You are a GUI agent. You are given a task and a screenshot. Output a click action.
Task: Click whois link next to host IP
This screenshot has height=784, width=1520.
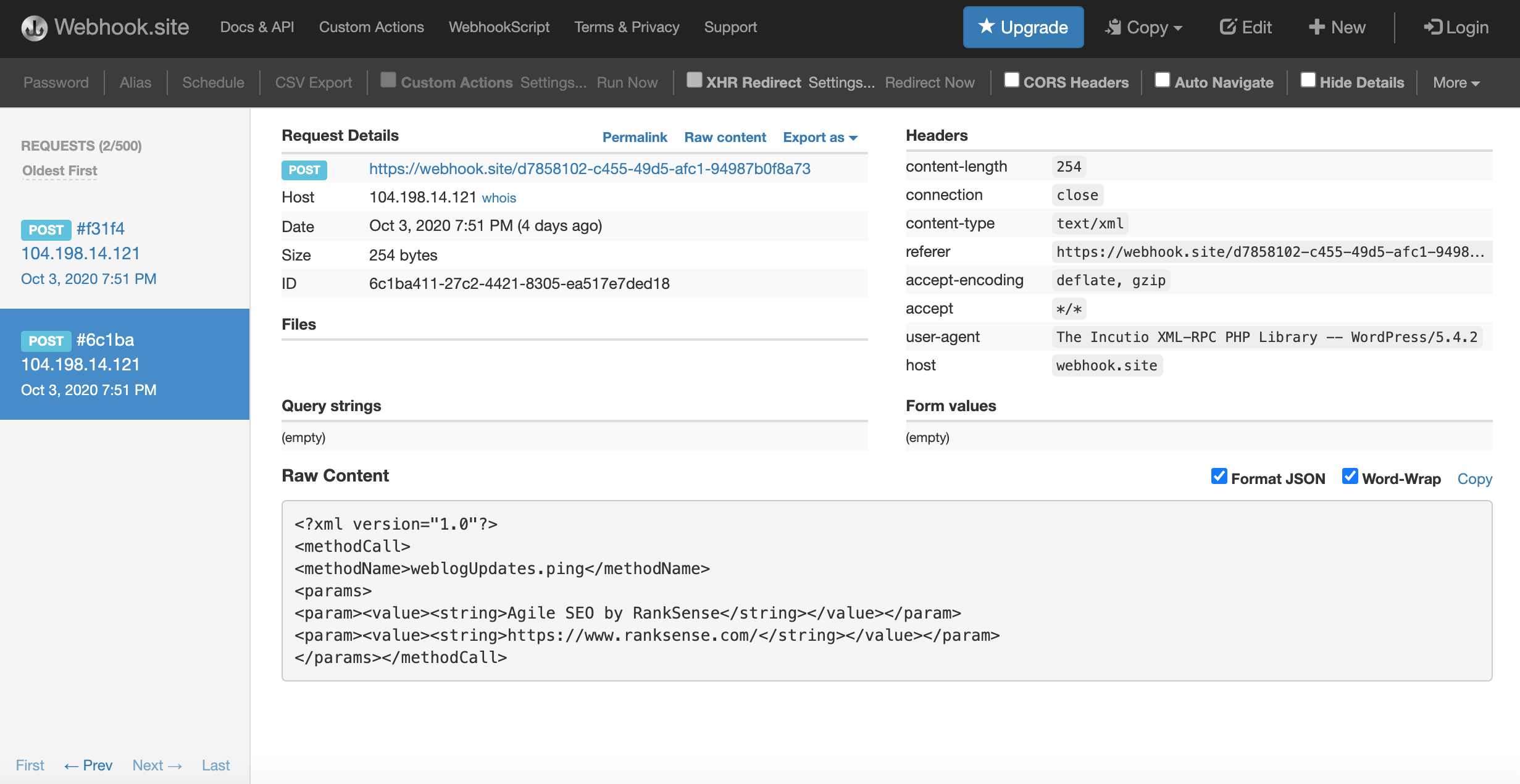click(x=499, y=198)
